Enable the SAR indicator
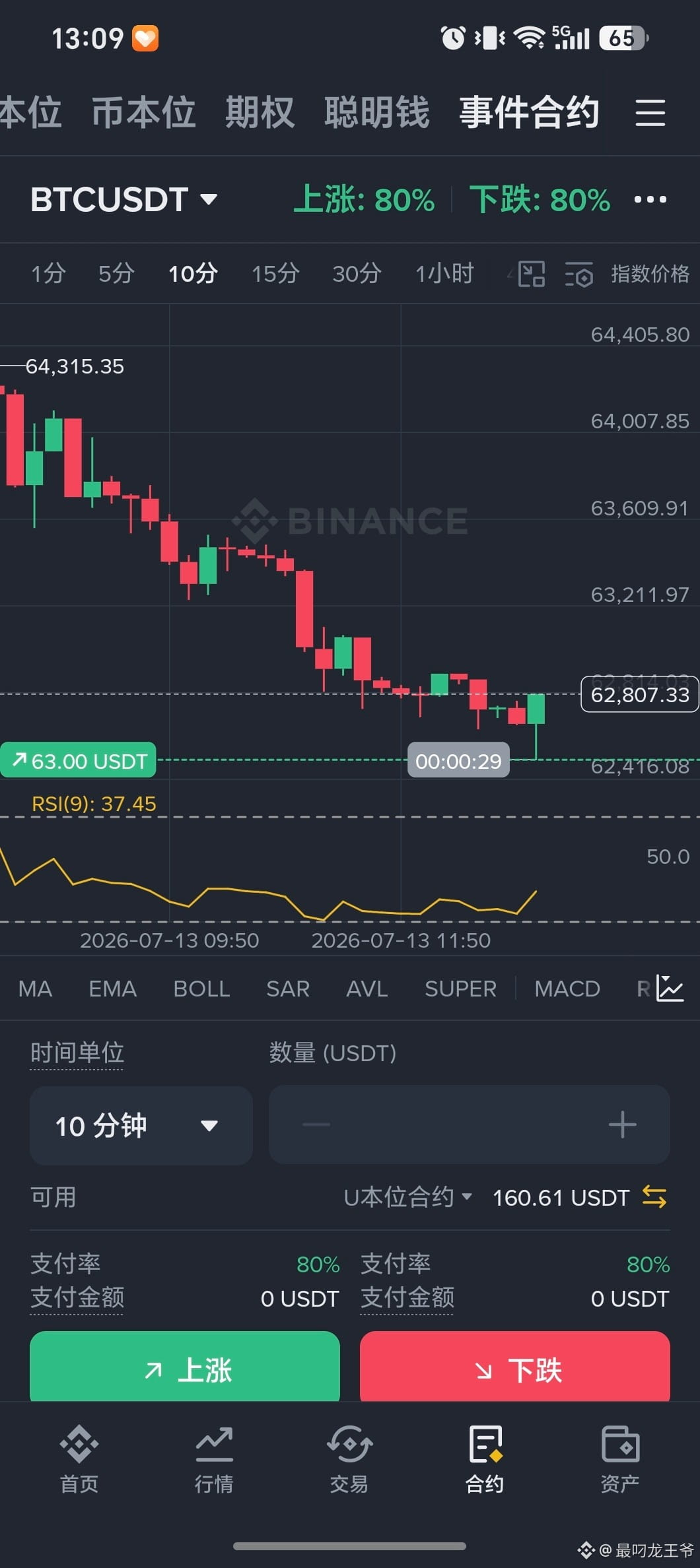The height and width of the screenshot is (1568, 700). point(288,989)
